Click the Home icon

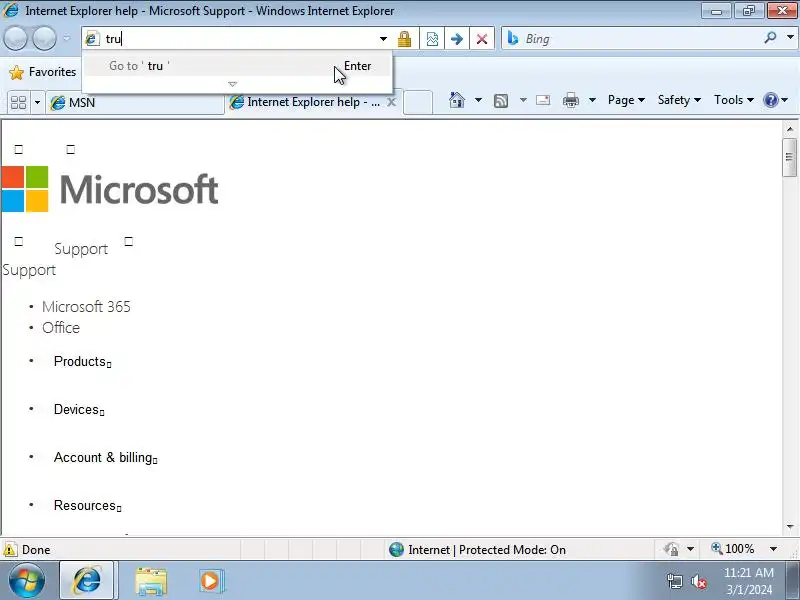[x=457, y=100]
